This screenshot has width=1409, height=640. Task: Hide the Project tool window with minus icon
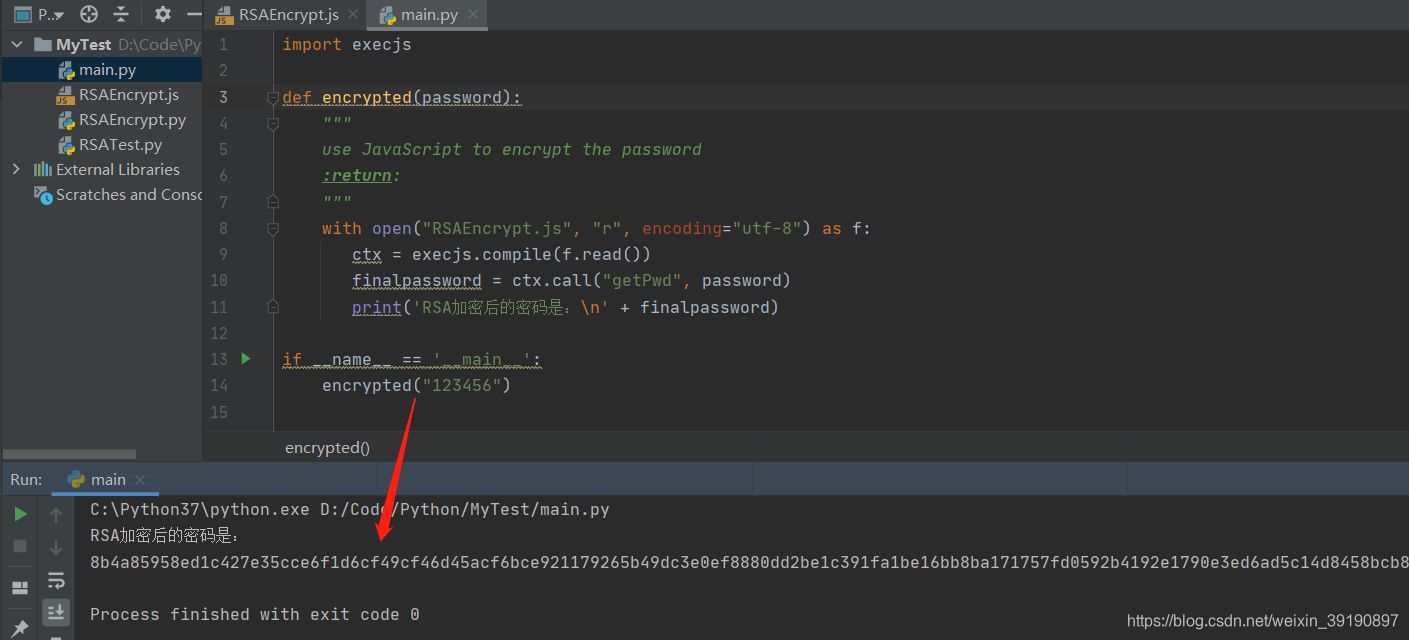coord(194,14)
